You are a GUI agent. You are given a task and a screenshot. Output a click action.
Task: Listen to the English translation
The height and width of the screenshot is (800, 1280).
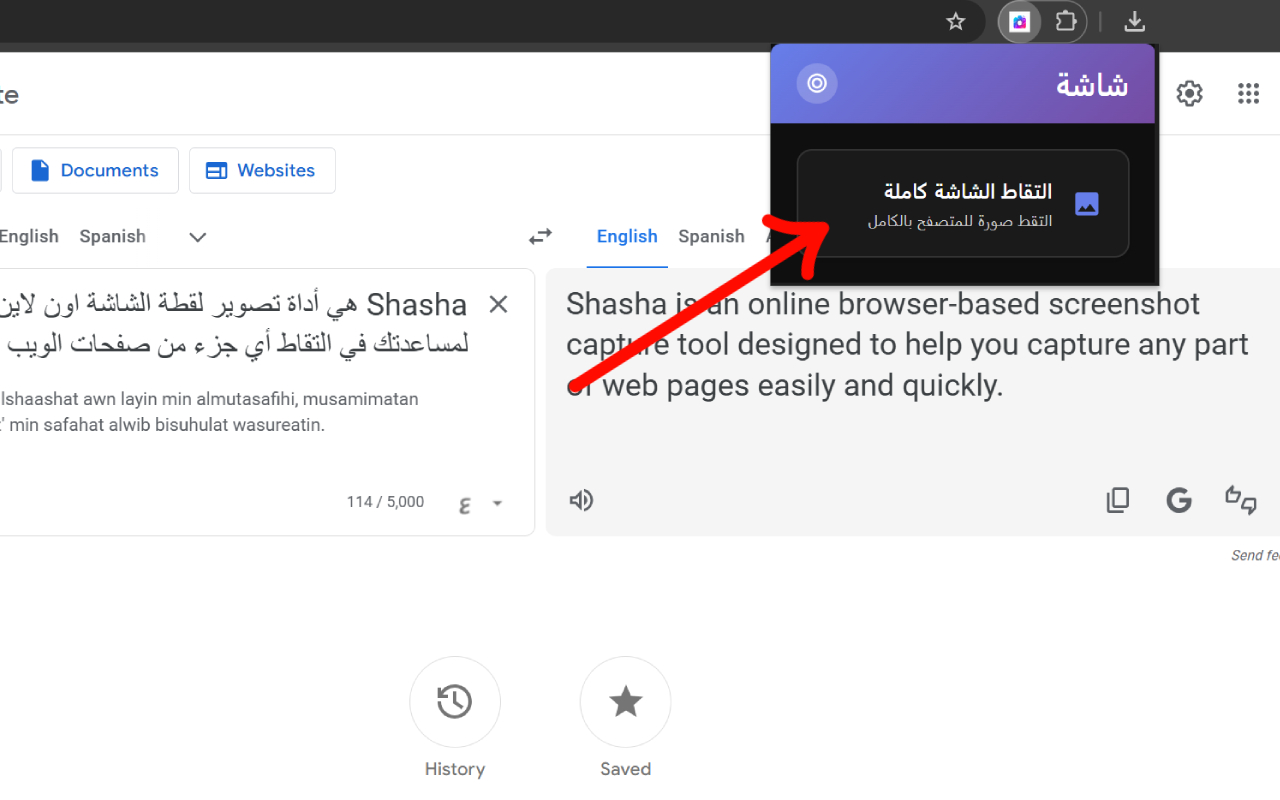(581, 500)
